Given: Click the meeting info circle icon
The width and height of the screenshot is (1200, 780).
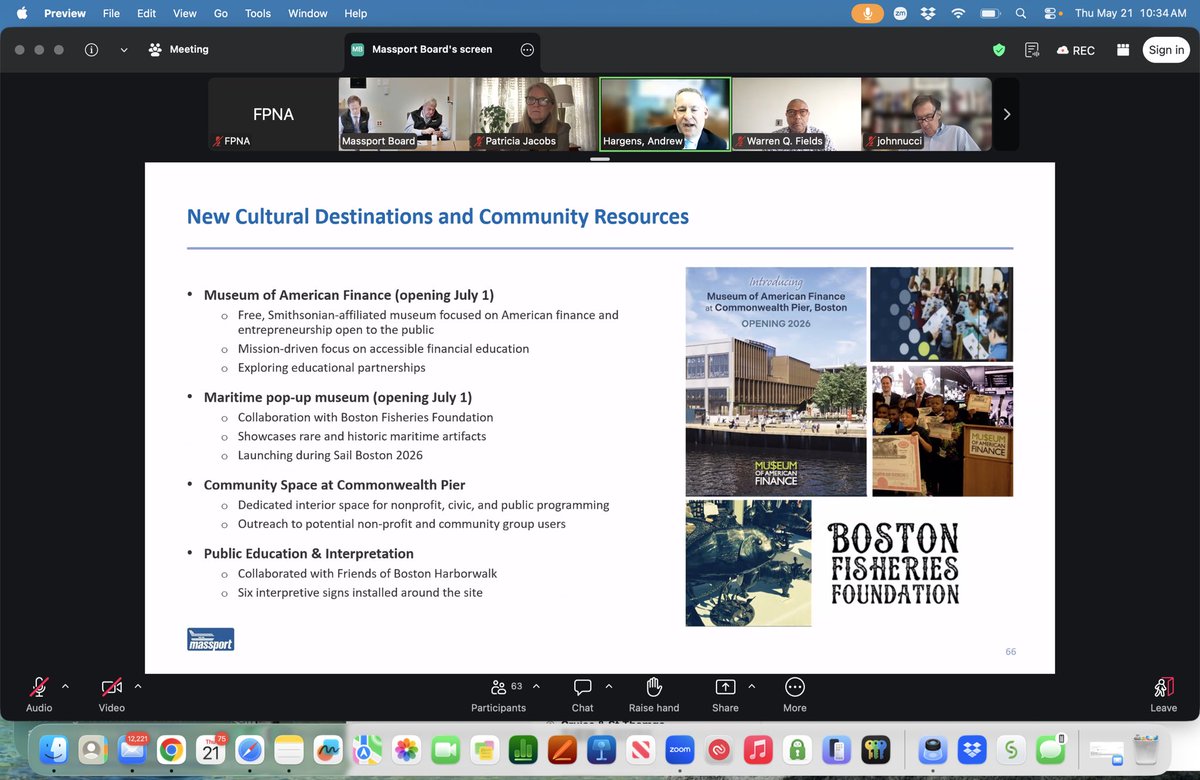Looking at the screenshot, I should tap(92, 50).
